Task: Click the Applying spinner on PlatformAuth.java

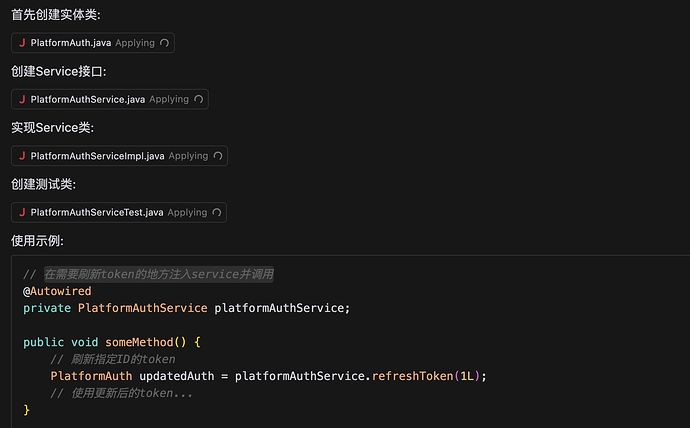Action: [x=165, y=43]
